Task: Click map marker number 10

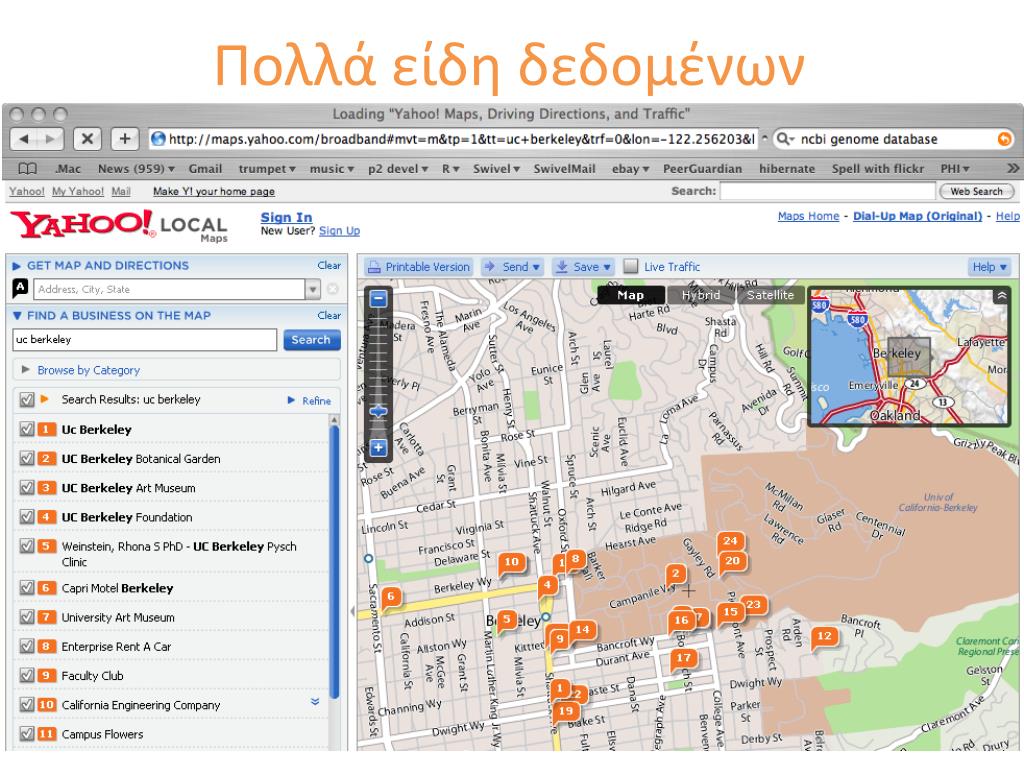Action: coord(511,562)
